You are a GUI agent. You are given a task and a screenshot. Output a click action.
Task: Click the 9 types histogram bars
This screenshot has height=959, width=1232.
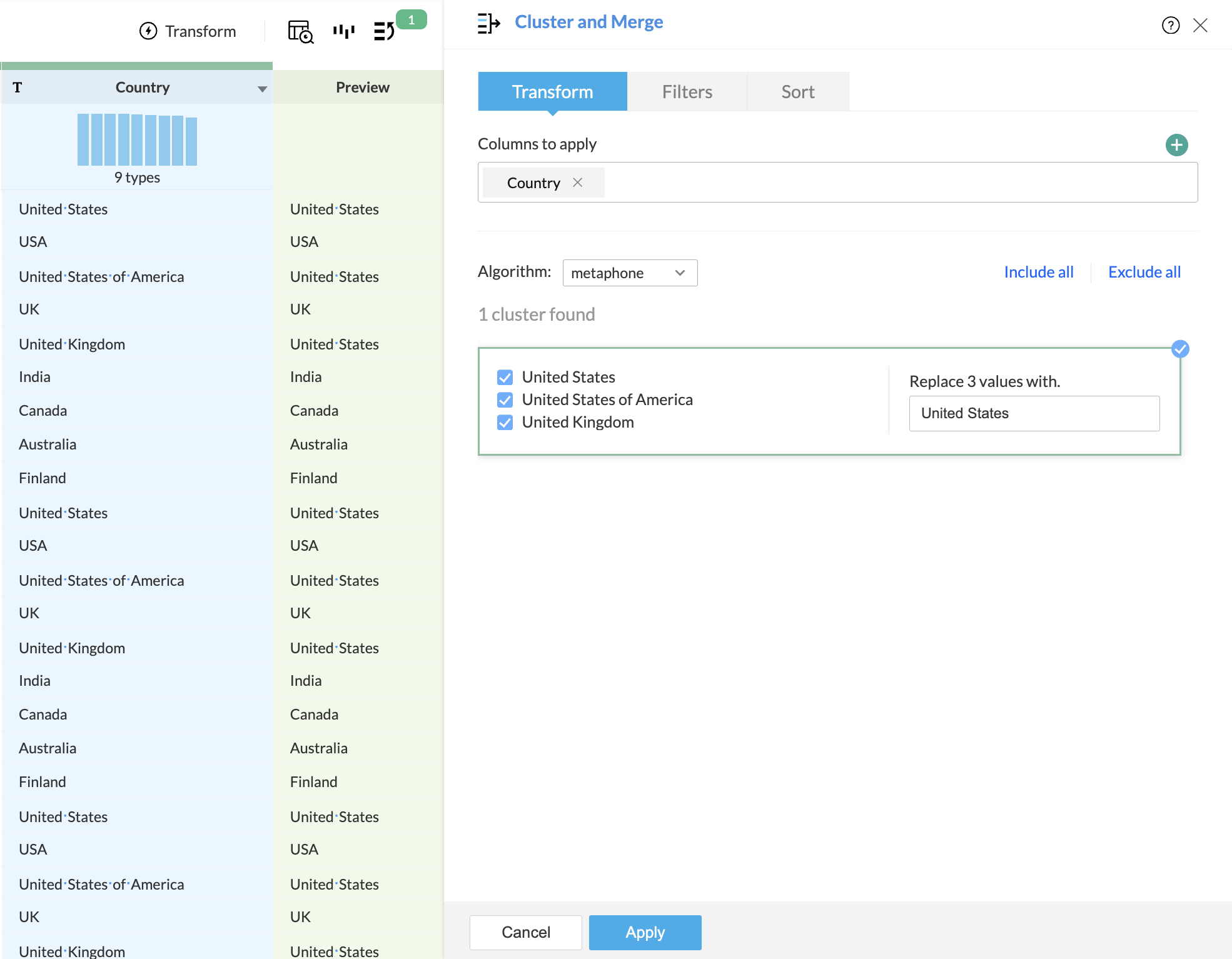click(137, 140)
